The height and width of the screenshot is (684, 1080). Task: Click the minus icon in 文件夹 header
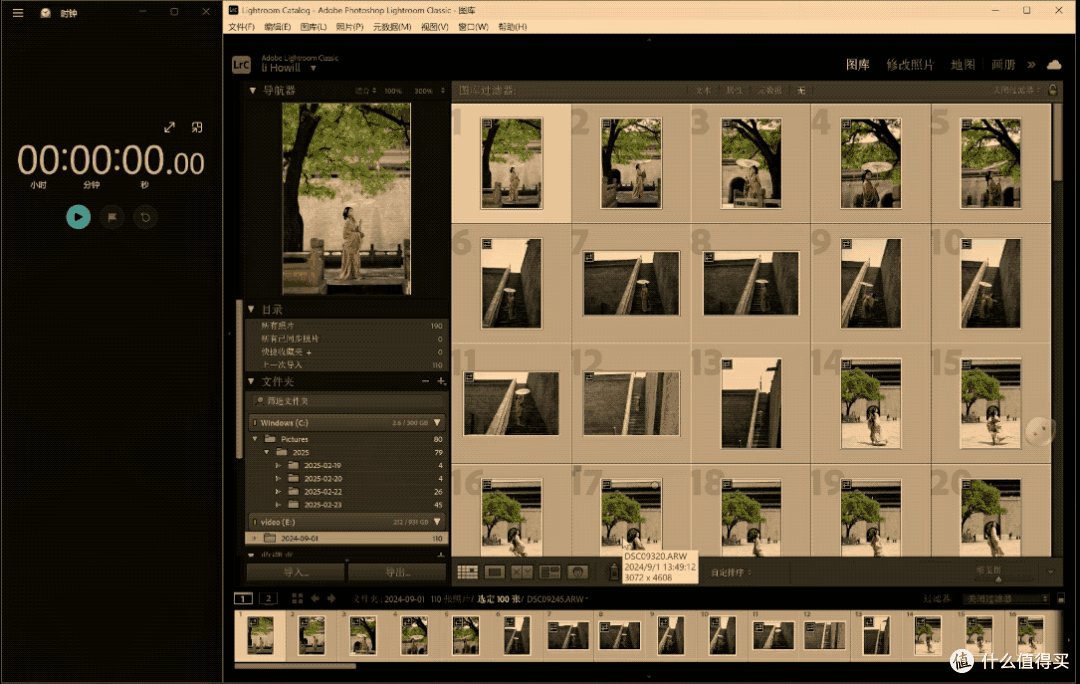(x=426, y=381)
